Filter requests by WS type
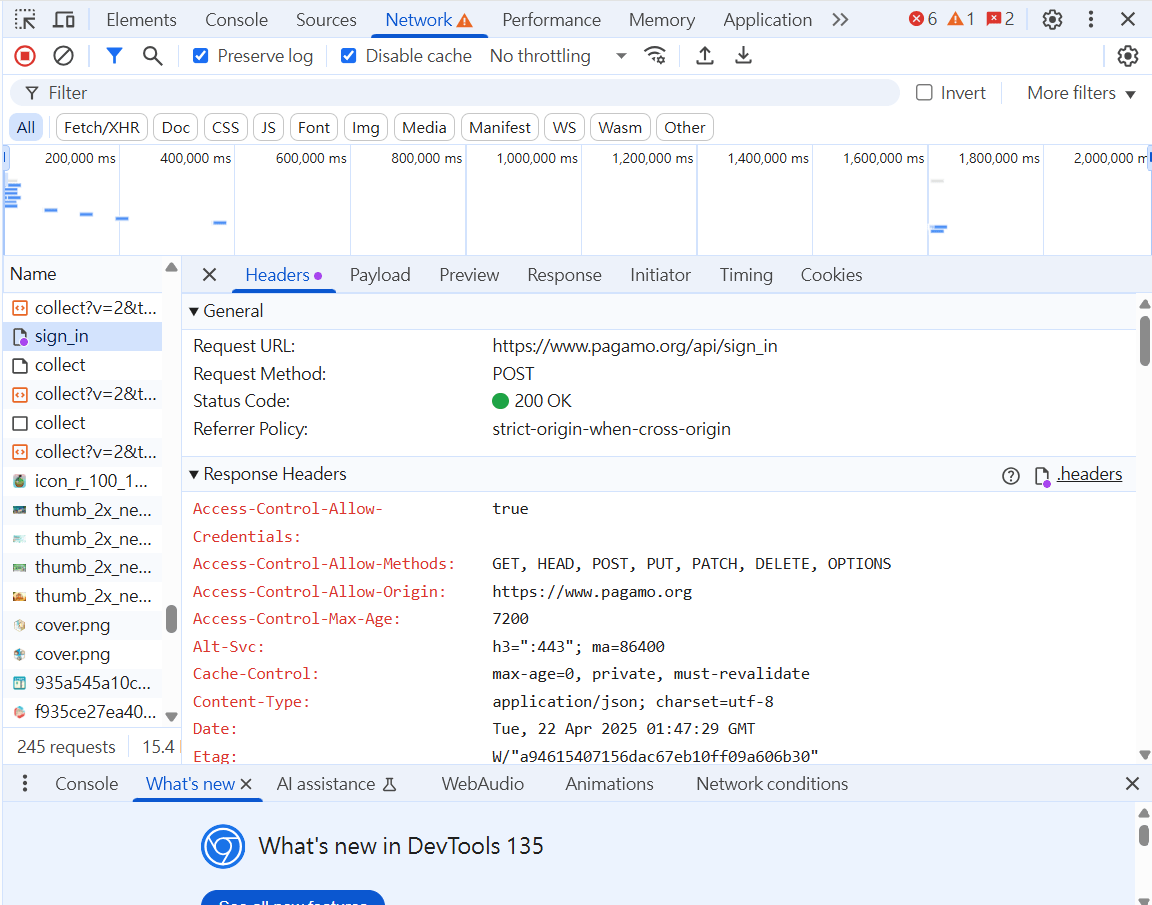 pyautogui.click(x=564, y=127)
